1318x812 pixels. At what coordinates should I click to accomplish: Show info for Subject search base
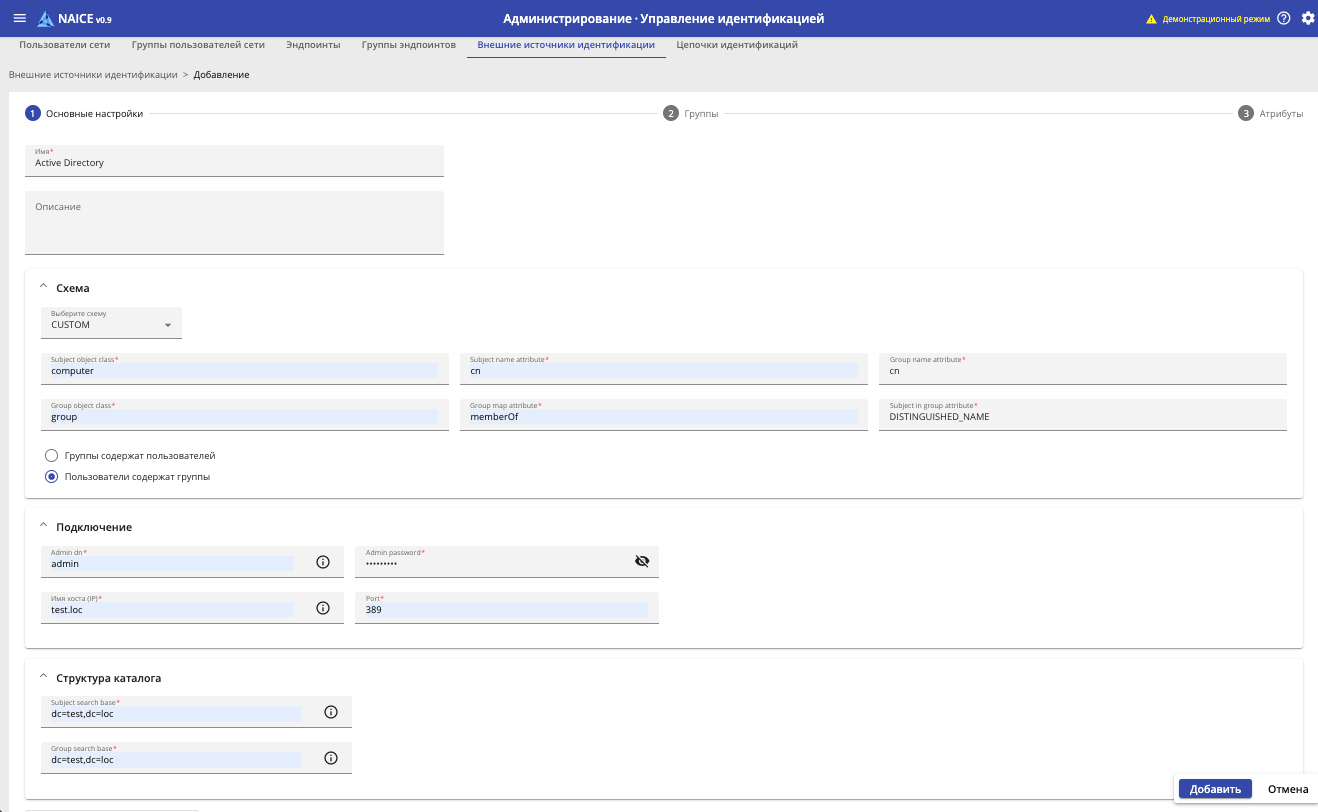point(331,713)
